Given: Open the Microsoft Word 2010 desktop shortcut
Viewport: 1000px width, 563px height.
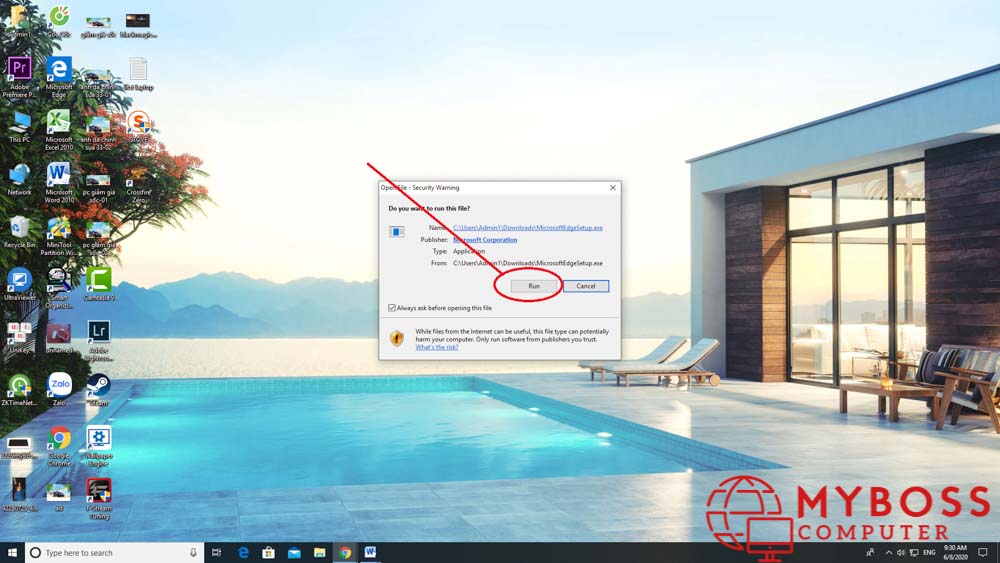Looking at the screenshot, I should tap(59, 174).
